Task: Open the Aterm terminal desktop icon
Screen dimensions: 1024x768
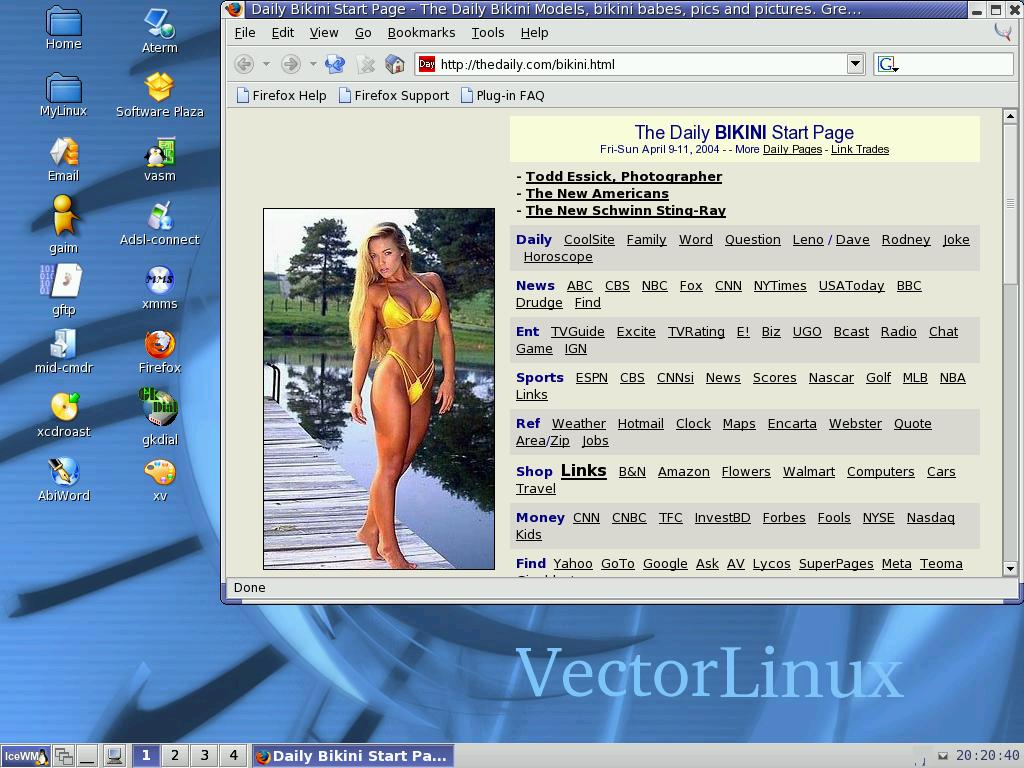Action: (159, 27)
